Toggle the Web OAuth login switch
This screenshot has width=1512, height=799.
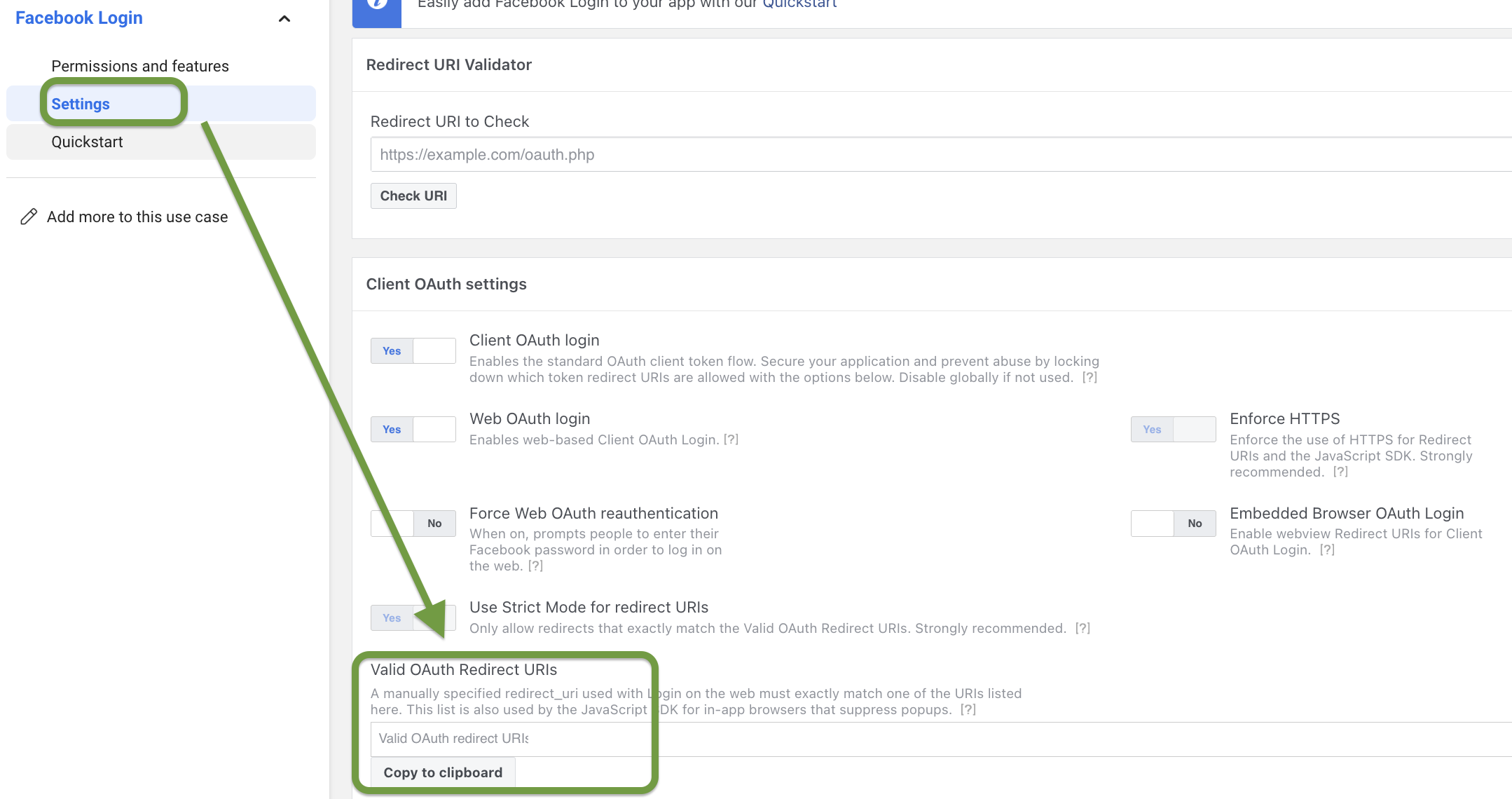tap(413, 429)
